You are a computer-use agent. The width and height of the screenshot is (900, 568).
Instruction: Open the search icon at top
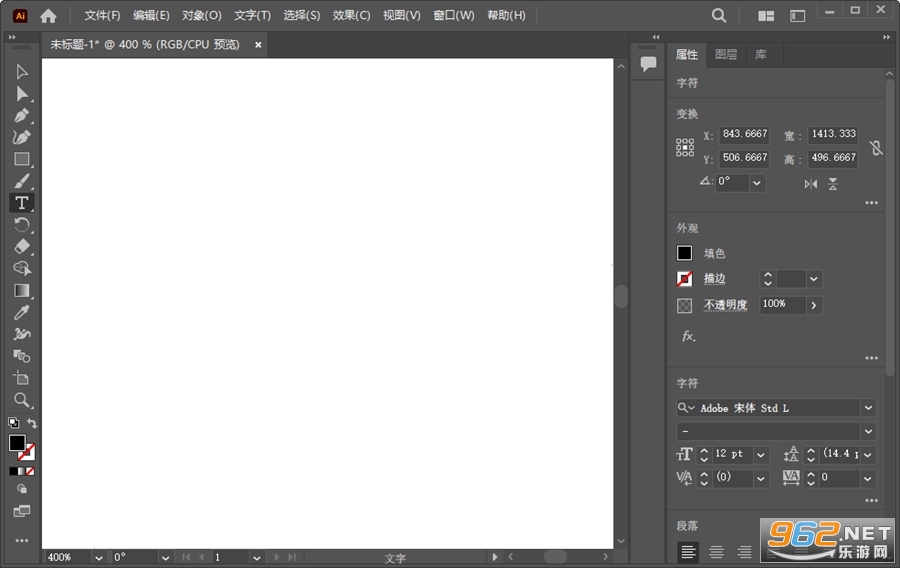[x=719, y=15]
